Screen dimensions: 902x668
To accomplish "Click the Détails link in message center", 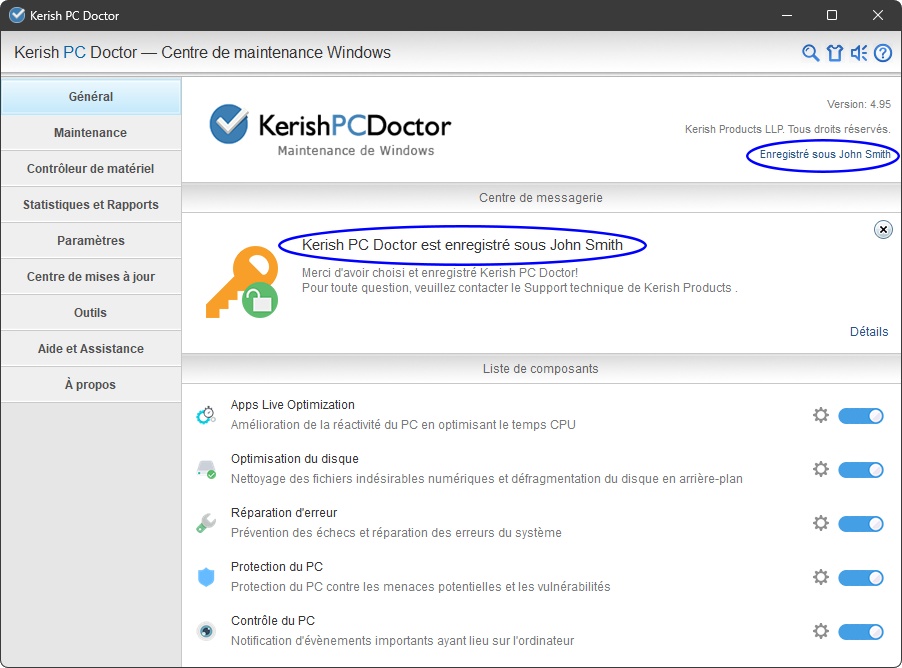I will (868, 332).
